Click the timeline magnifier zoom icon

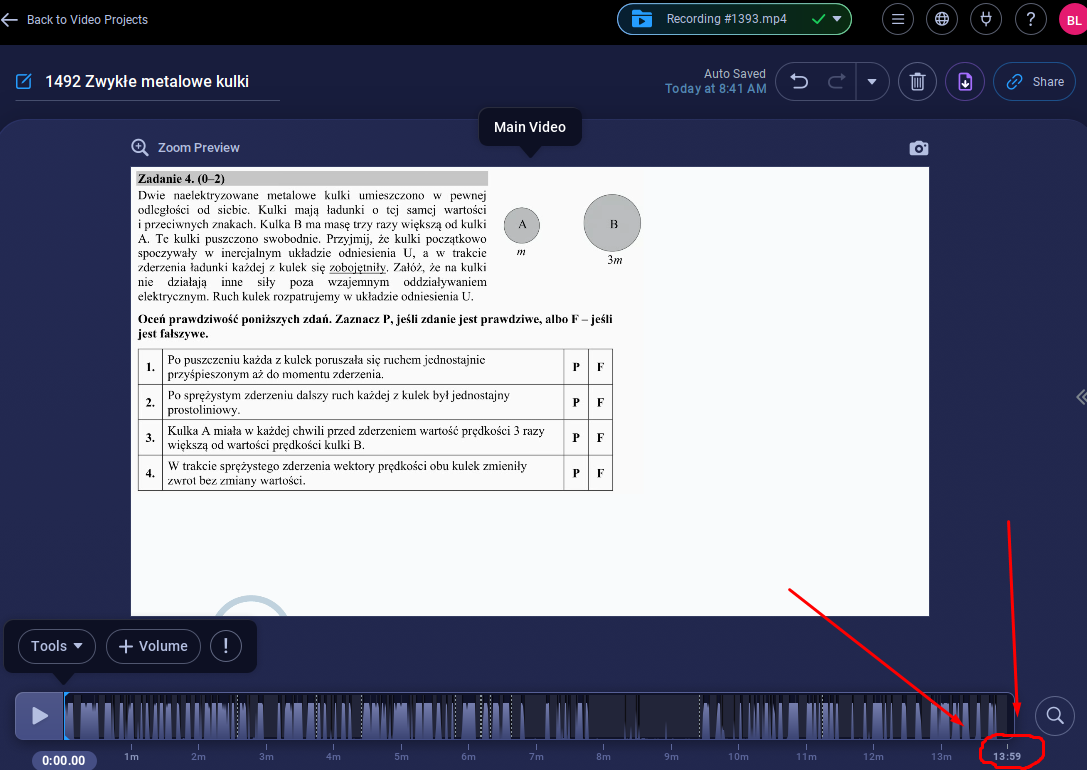pos(1054,715)
